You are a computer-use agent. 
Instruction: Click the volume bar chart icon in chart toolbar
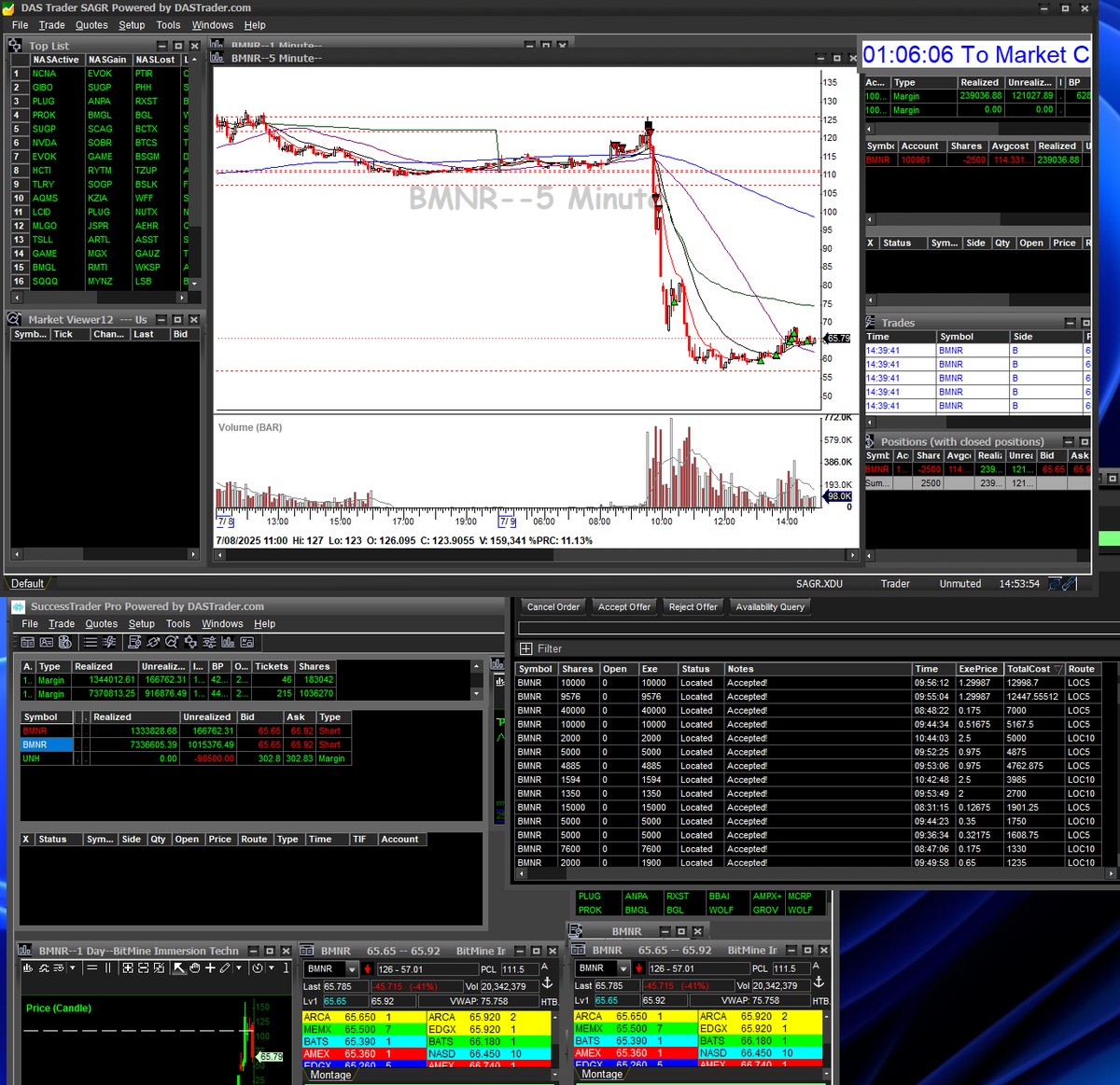[27, 968]
